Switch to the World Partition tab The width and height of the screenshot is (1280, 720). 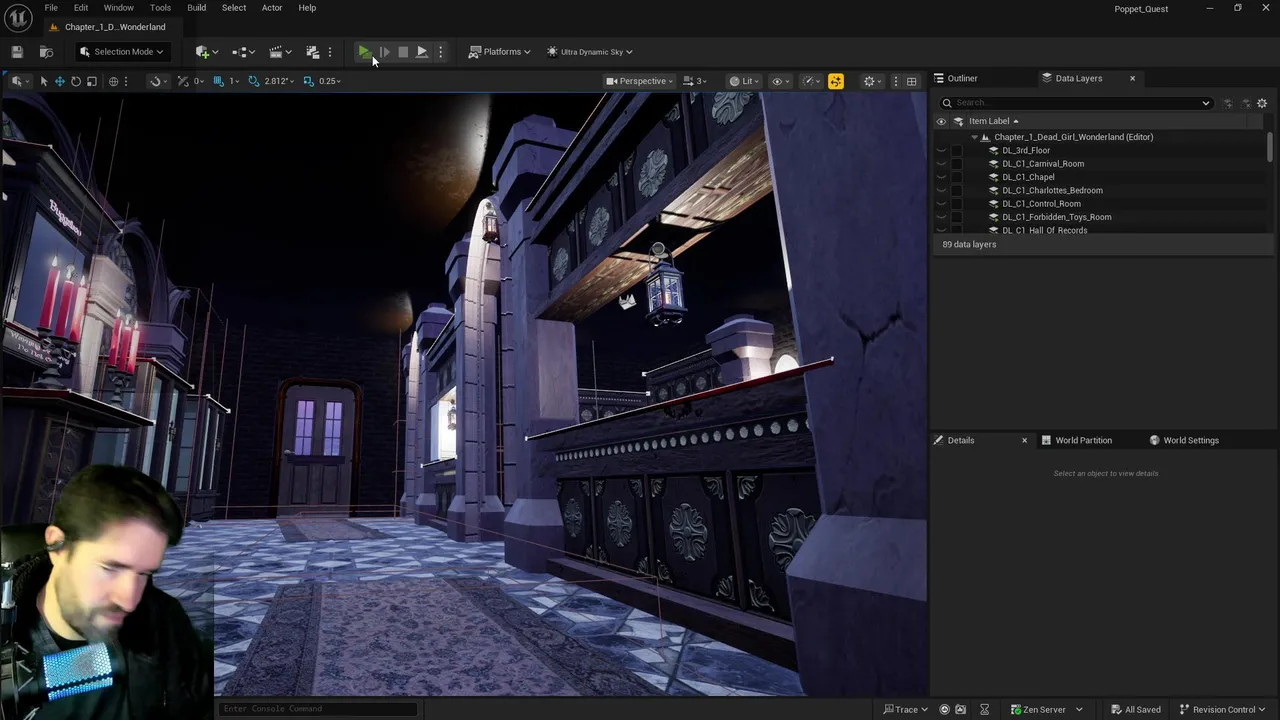point(1076,440)
